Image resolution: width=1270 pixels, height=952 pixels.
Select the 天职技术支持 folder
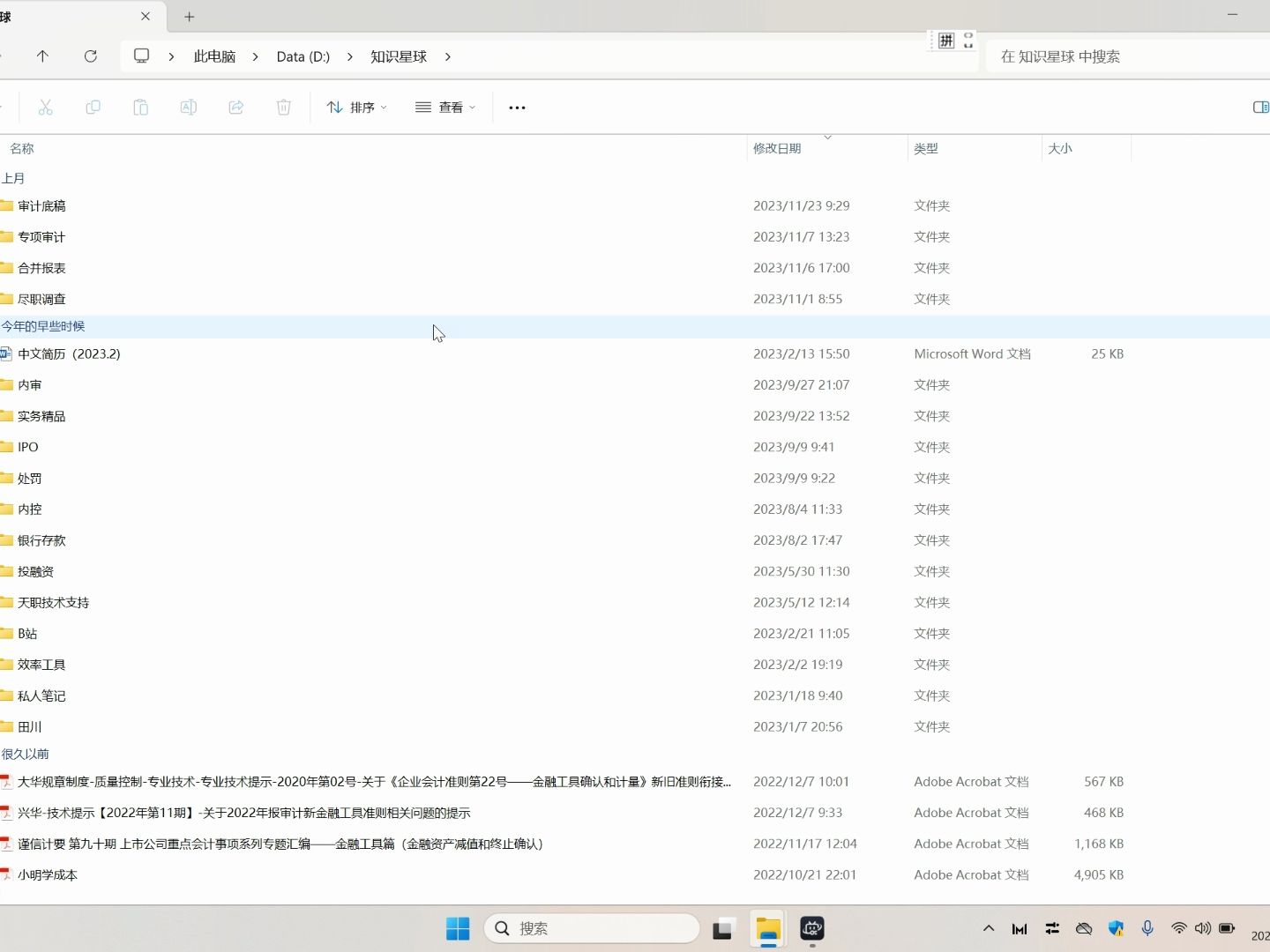pyautogui.click(x=53, y=603)
